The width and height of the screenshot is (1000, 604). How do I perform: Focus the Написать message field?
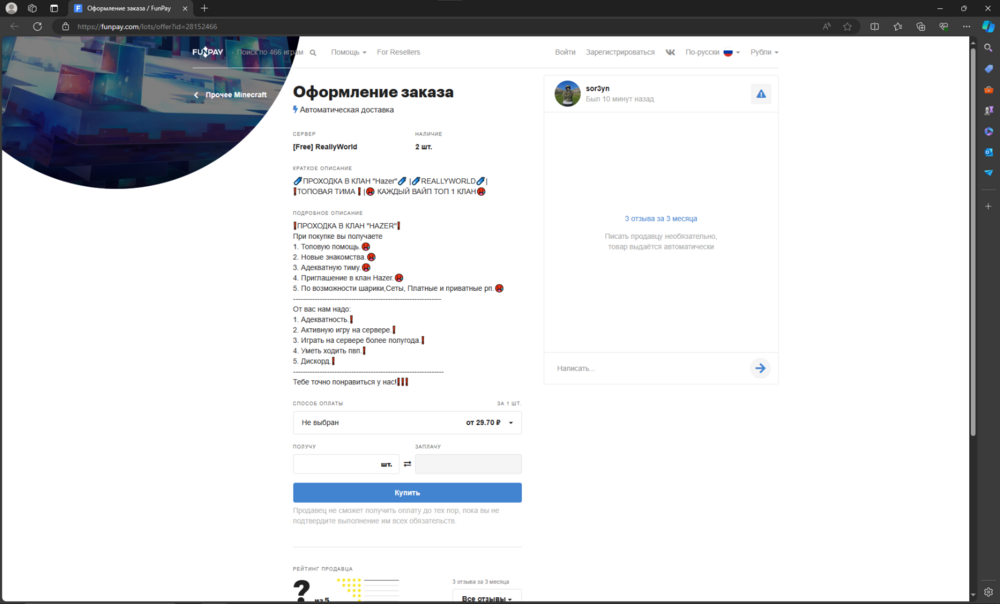(x=647, y=369)
